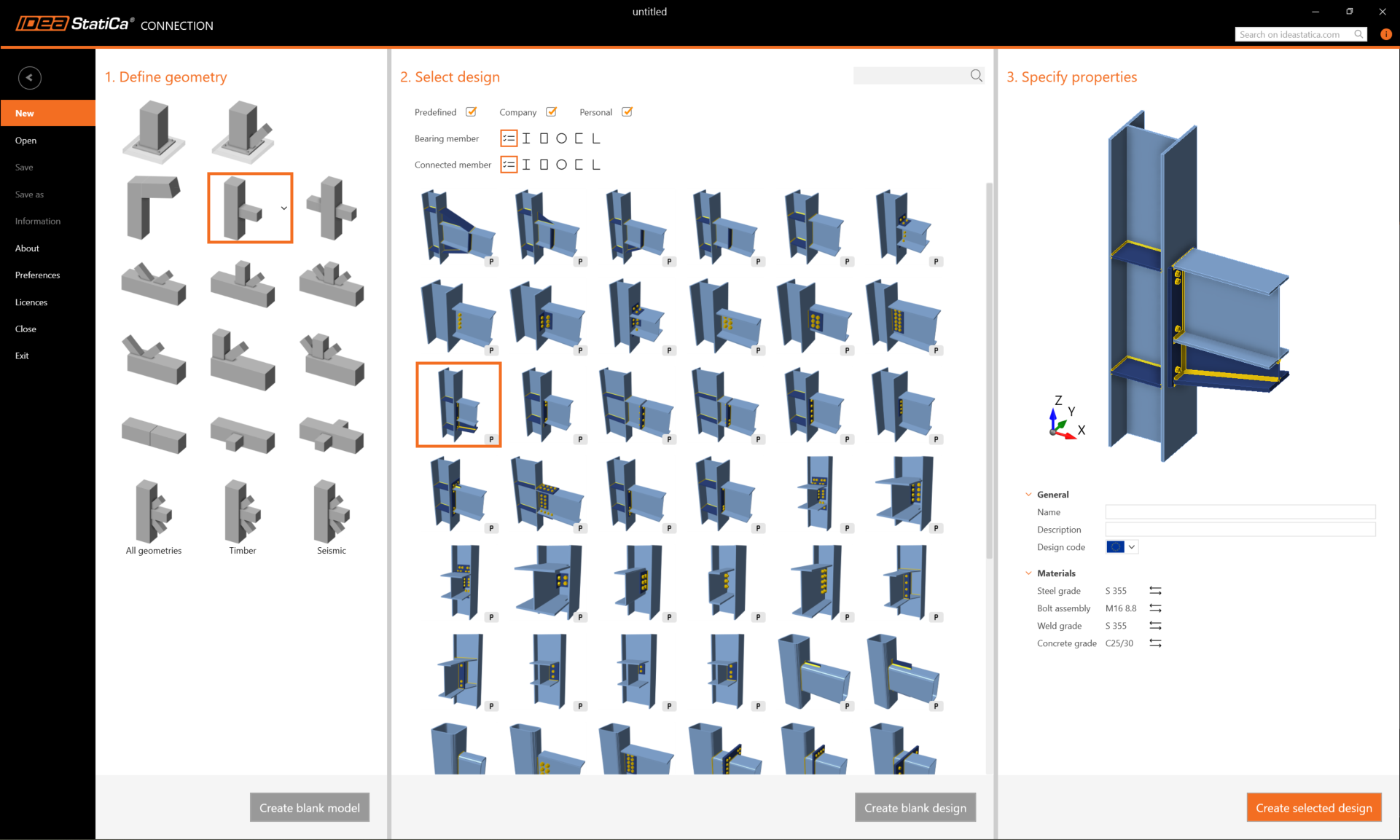Click the design search magnifier icon
This screenshot has height=840, width=1400.
tap(977, 76)
